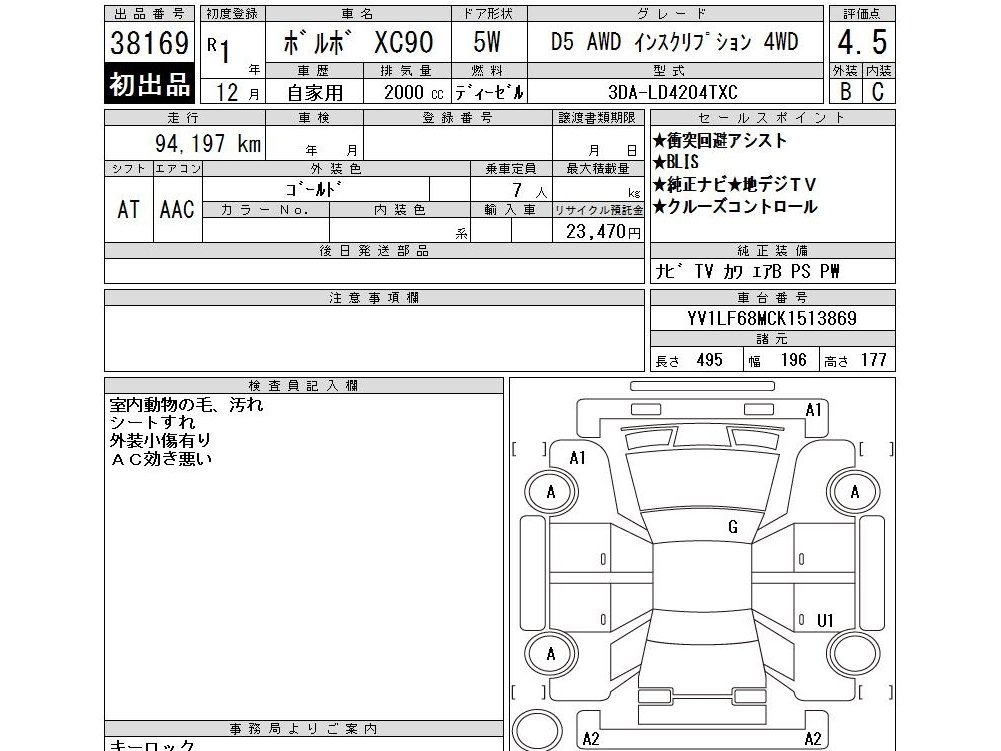
Task: Click A2 mark at bottom right bumper
Action: pos(813,739)
